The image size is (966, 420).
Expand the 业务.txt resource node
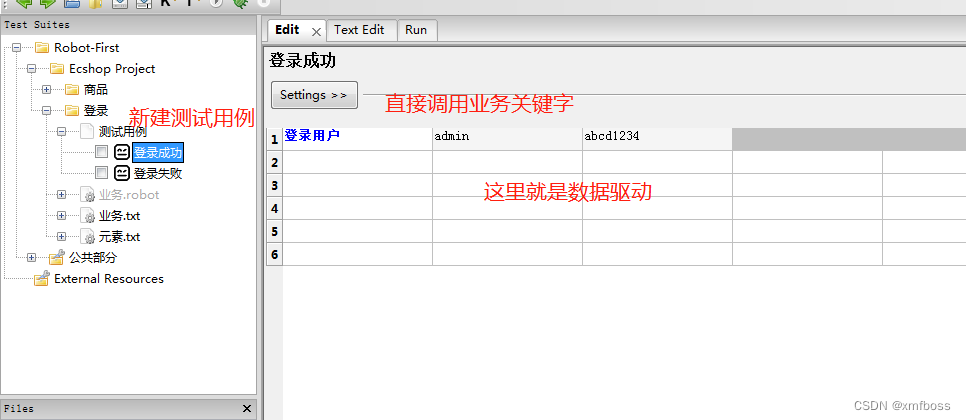[62, 216]
